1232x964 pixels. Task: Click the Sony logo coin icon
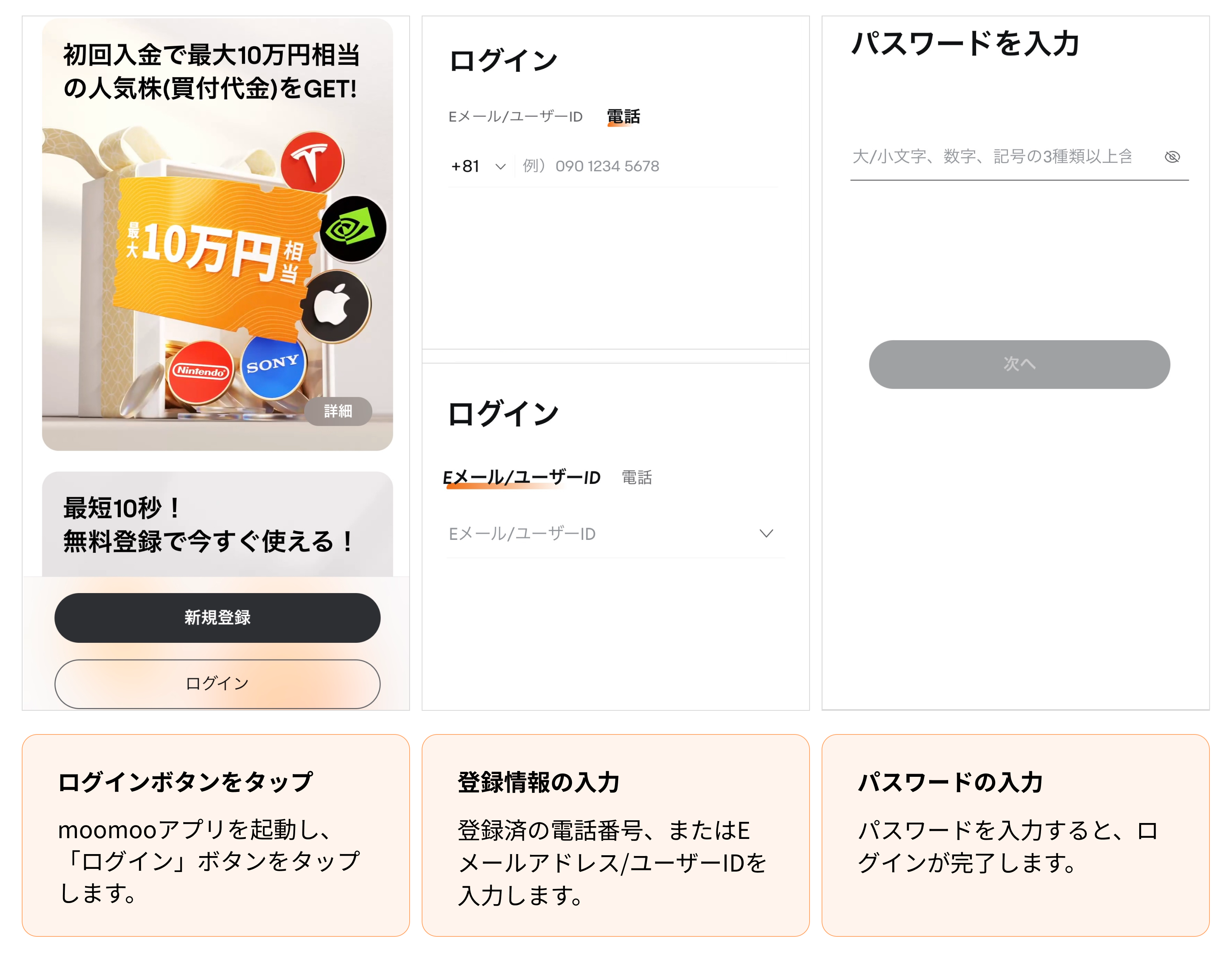(x=273, y=366)
